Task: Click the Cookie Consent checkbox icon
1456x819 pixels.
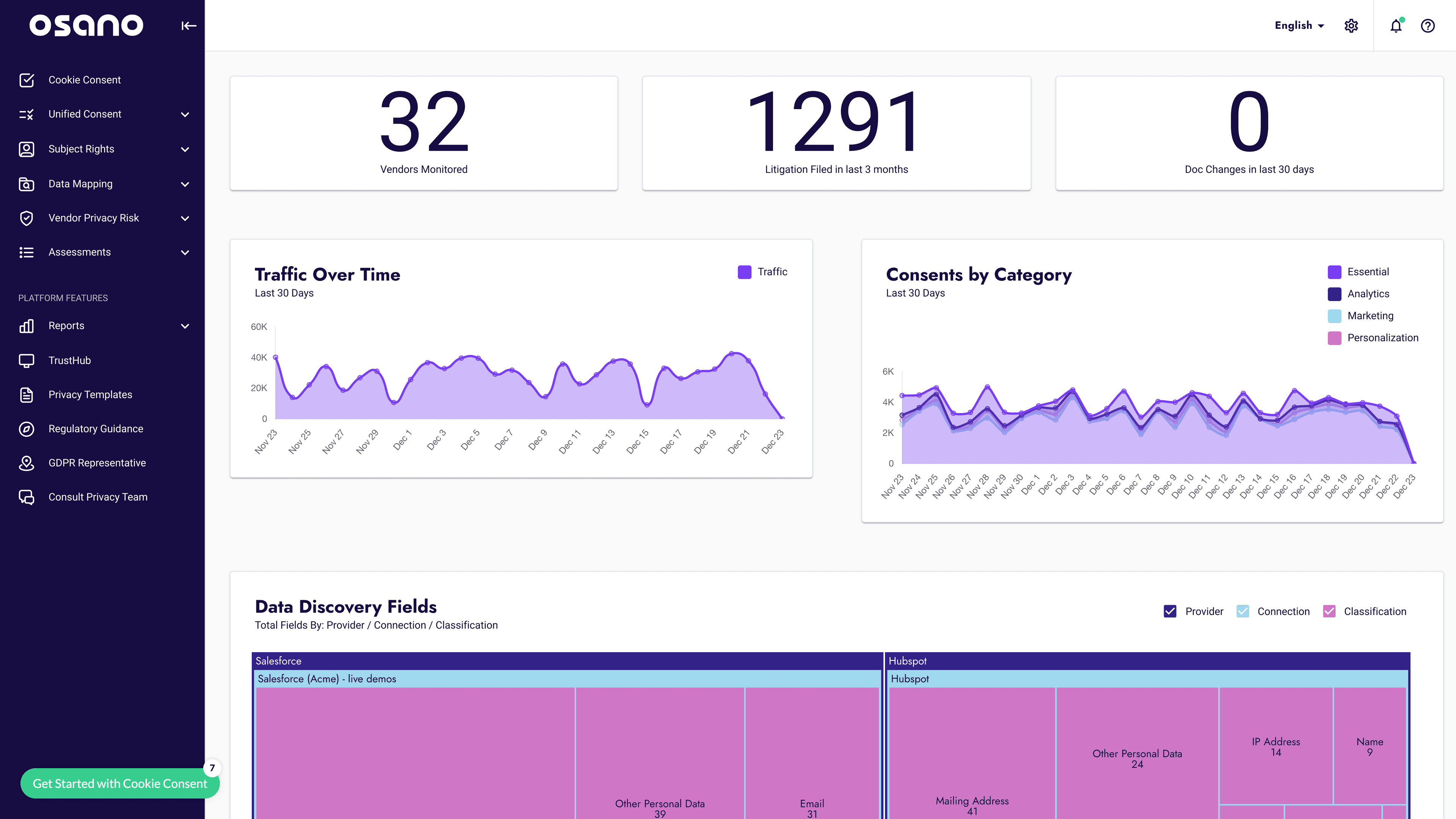Action: pos(27,80)
